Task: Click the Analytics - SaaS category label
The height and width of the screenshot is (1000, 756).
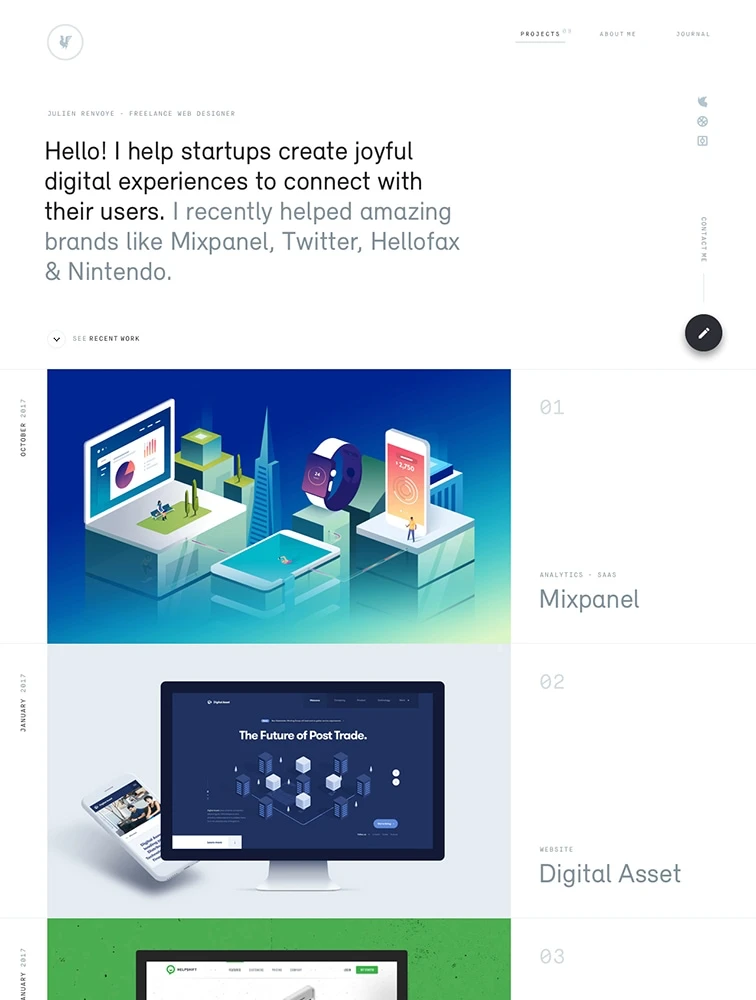Action: pyautogui.click(x=578, y=575)
